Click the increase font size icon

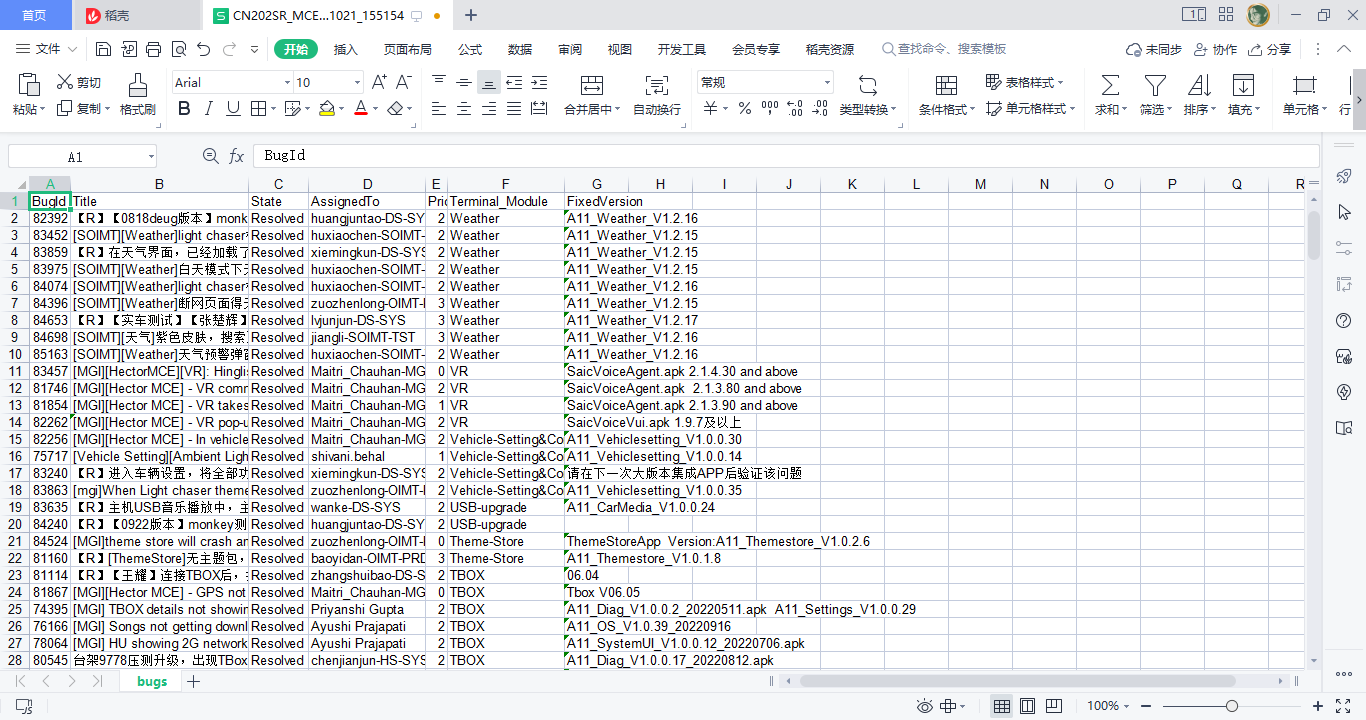379,82
